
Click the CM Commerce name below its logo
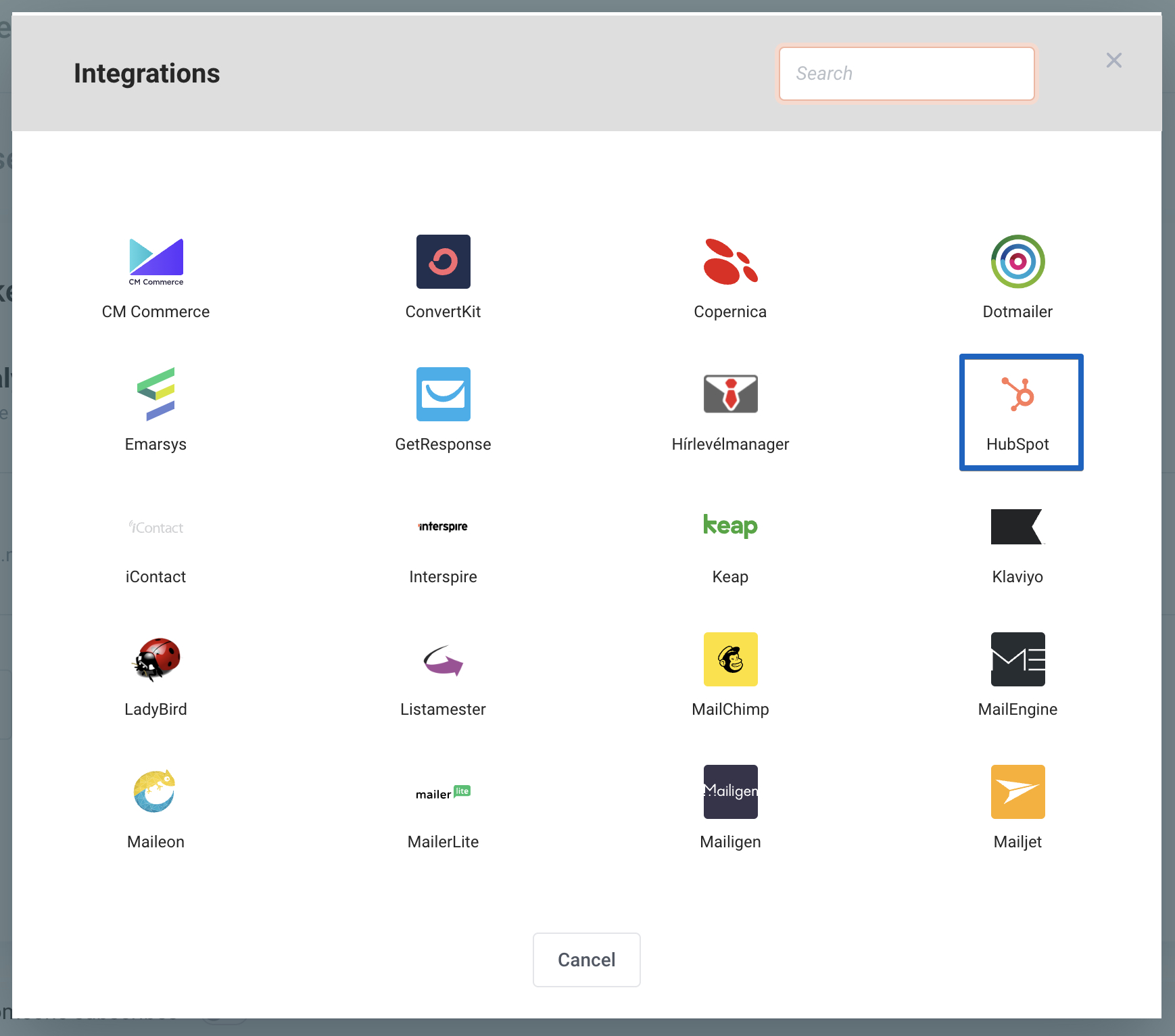pyautogui.click(x=156, y=312)
